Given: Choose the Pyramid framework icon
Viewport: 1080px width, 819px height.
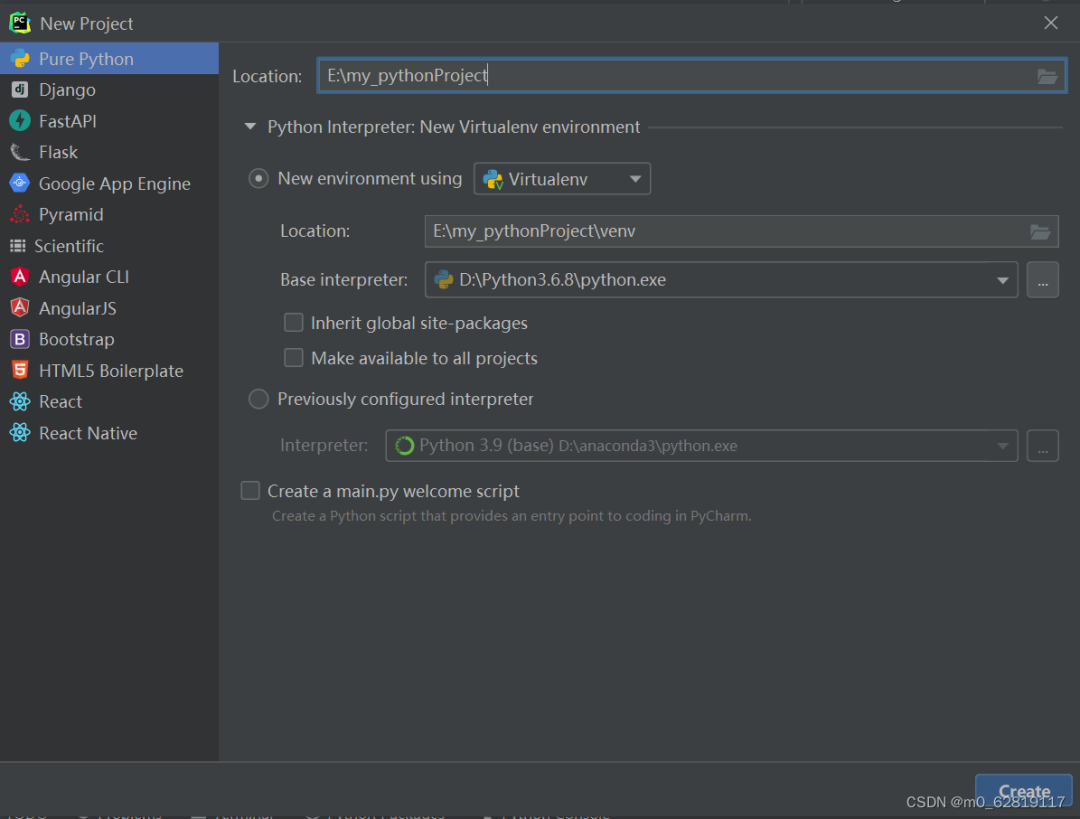Looking at the screenshot, I should point(19,214).
